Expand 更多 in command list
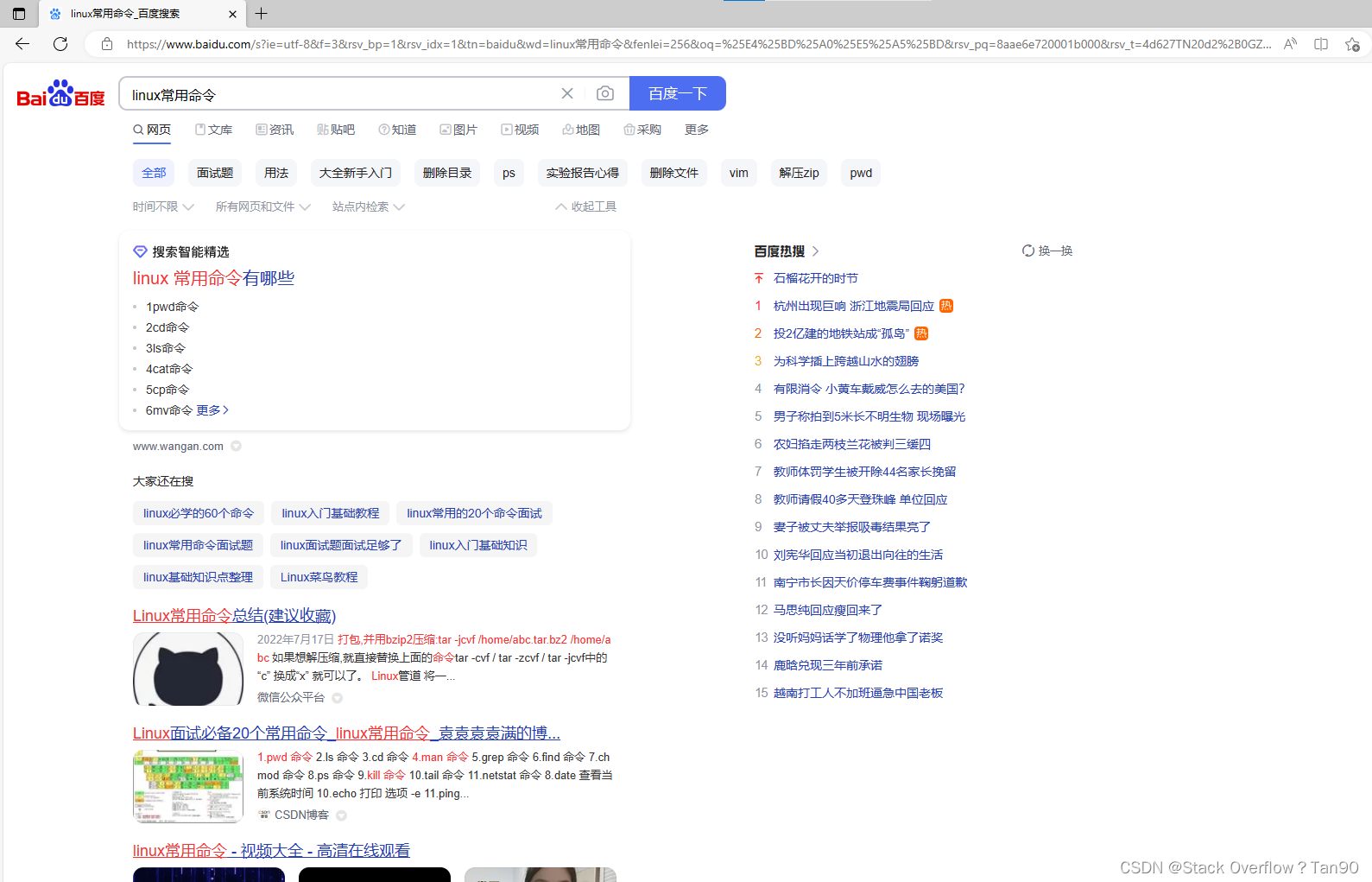The image size is (1372, 882). click(212, 410)
